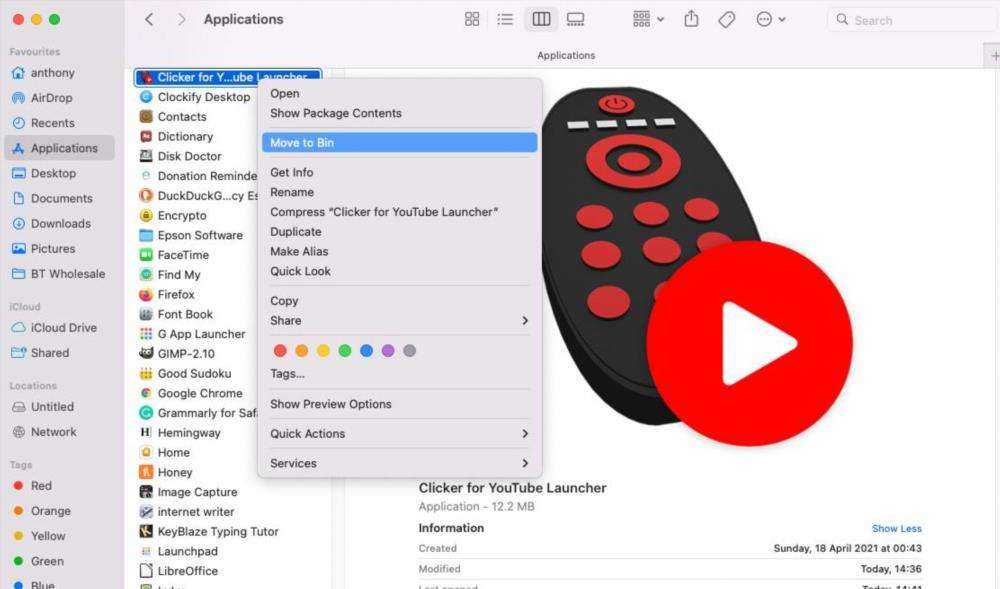Open the More actions ellipsis menu
The image size is (1000, 589).
(x=770, y=19)
